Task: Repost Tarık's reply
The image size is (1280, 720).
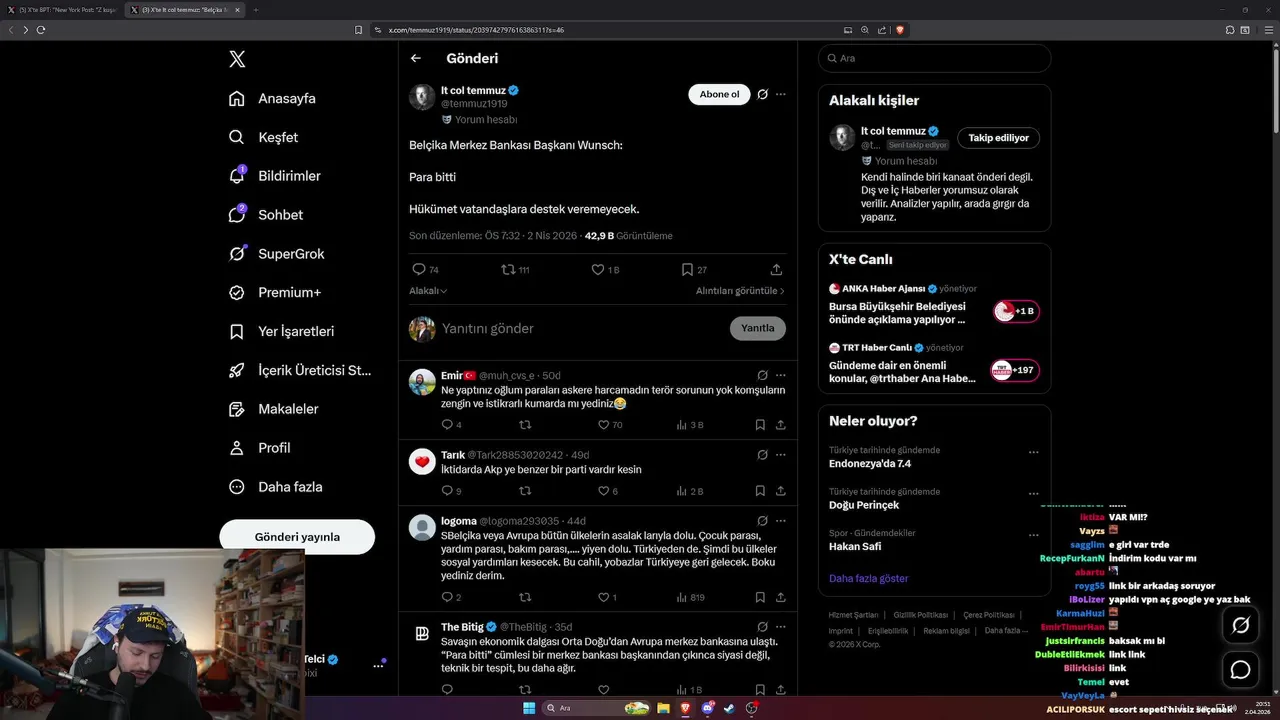Action: tap(525, 491)
